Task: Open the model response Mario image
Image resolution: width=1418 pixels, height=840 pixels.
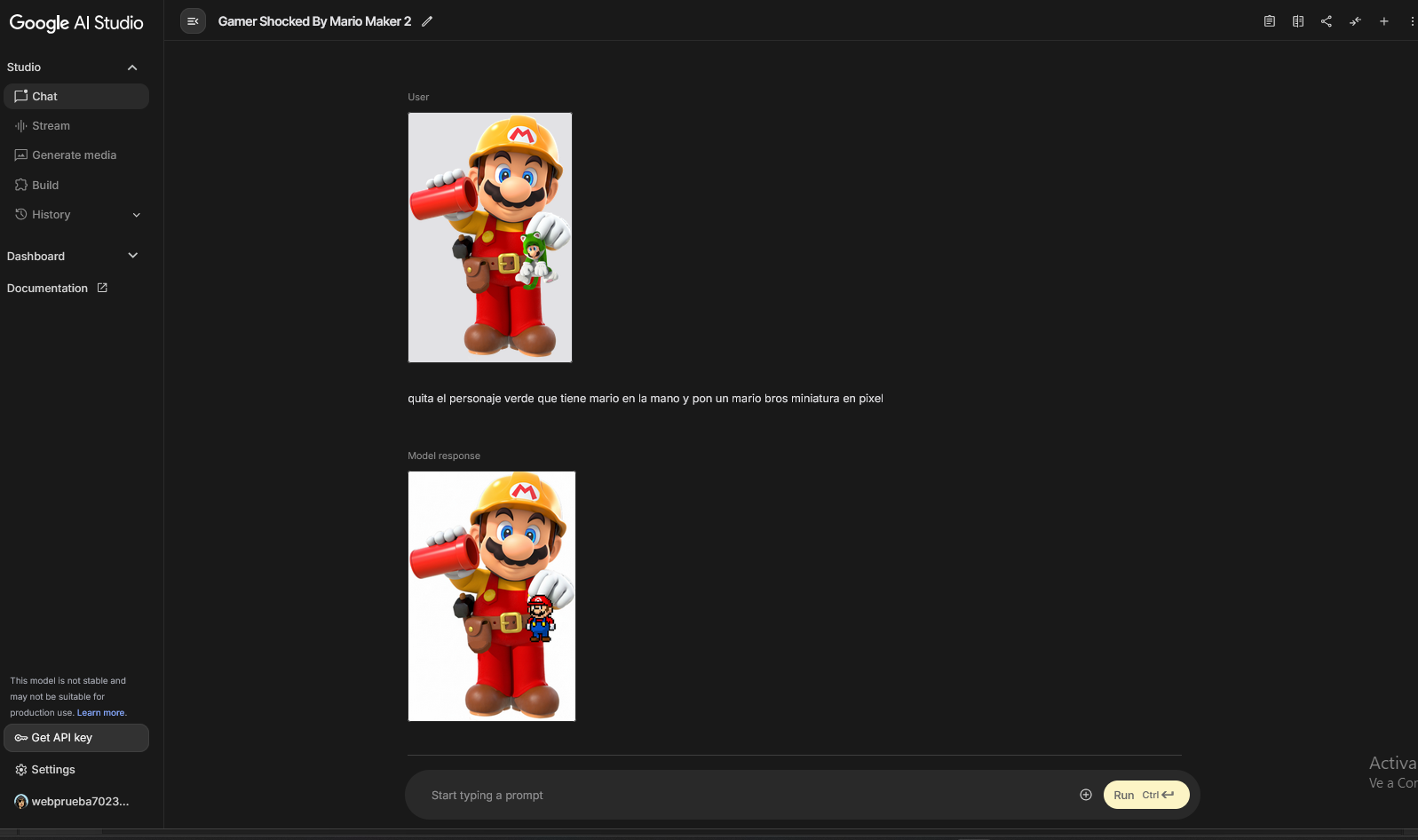Action: click(492, 596)
